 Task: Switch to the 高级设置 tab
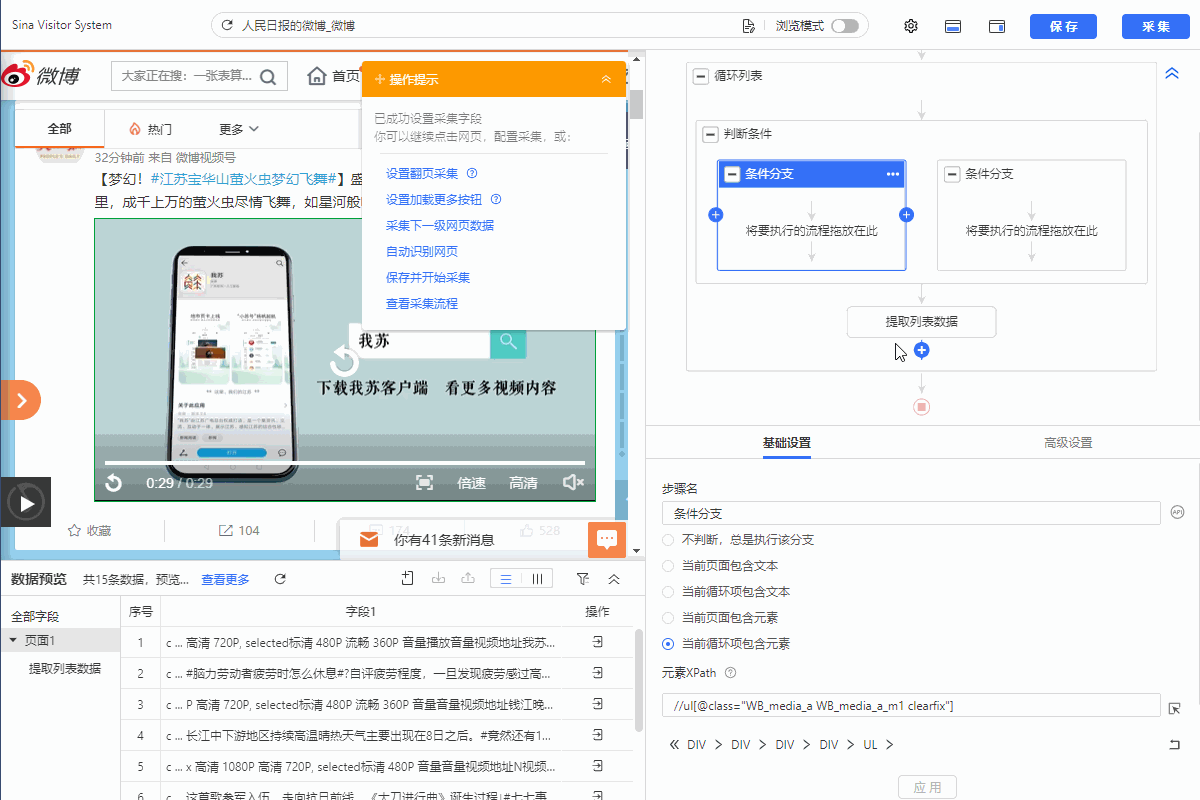pos(1068,443)
